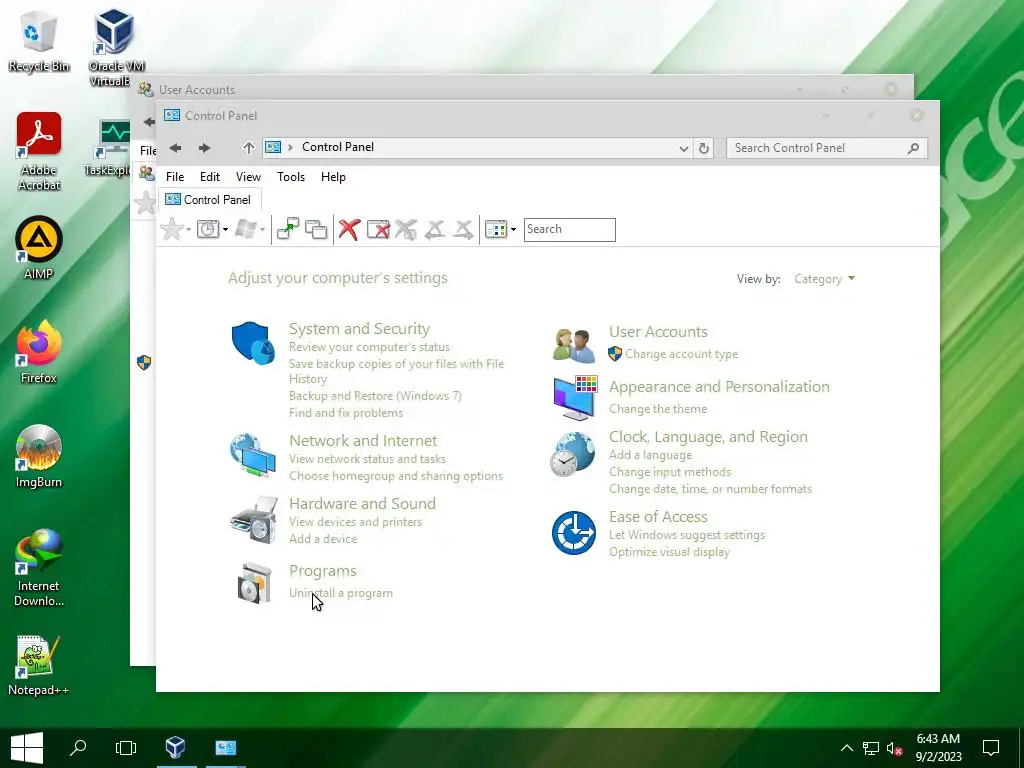Viewport: 1024px width, 768px height.
Task: Click the refresh button in address bar
Action: pyautogui.click(x=703, y=148)
